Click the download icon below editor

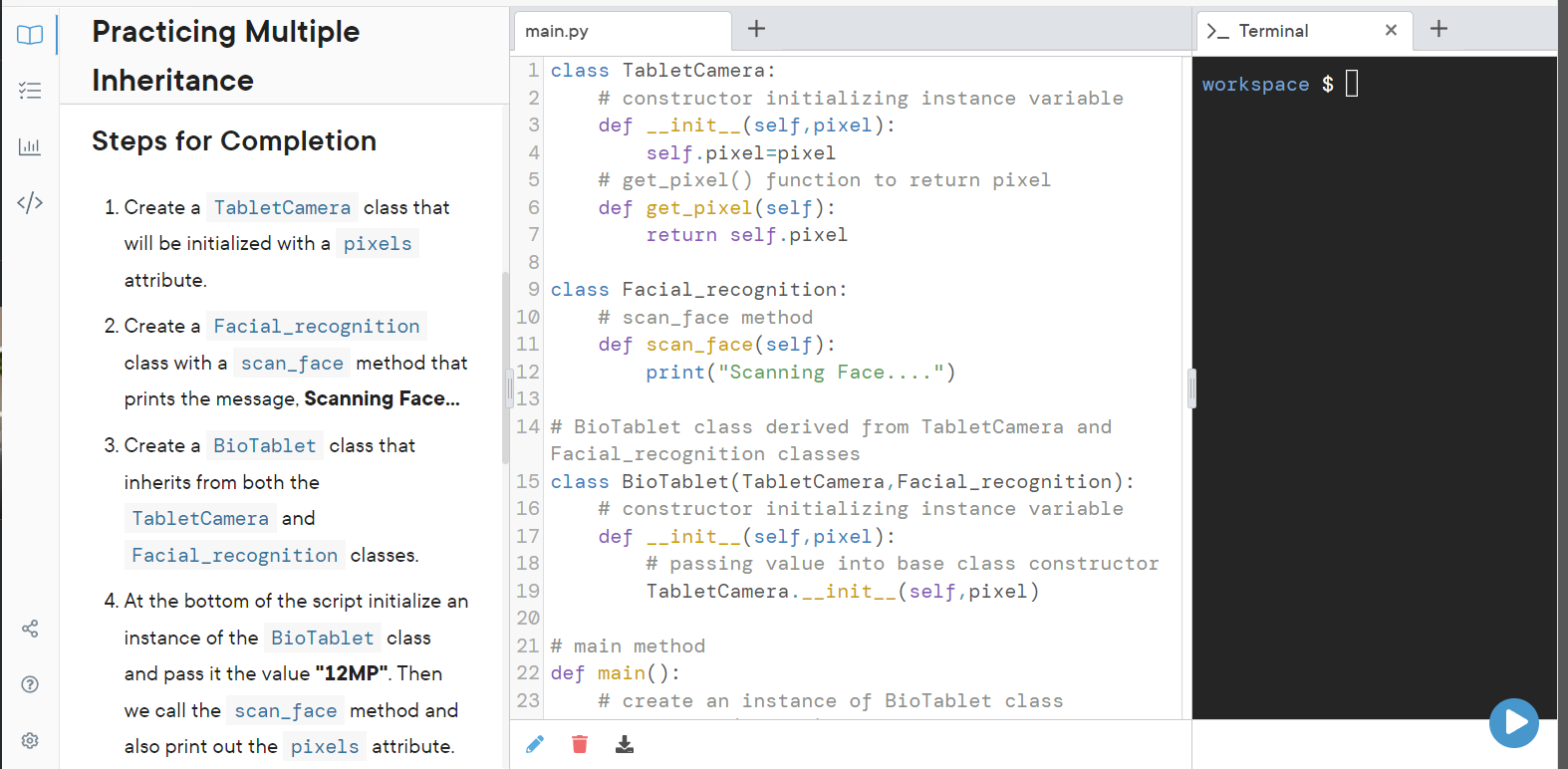pos(625,744)
